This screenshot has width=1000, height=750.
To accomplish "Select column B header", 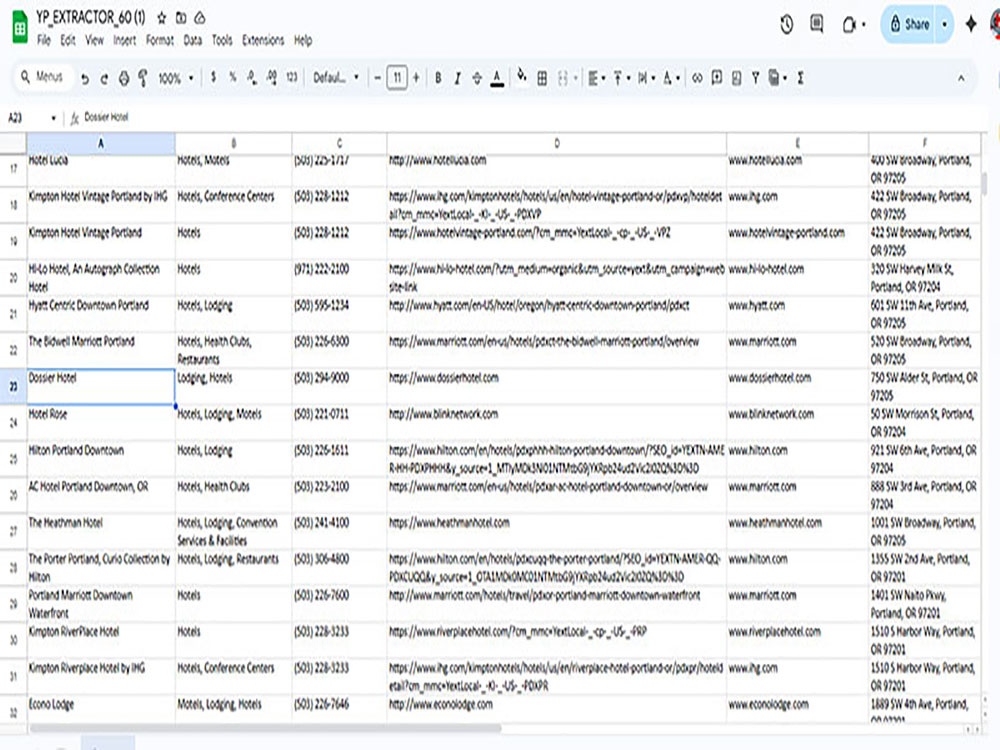I will 233,143.
